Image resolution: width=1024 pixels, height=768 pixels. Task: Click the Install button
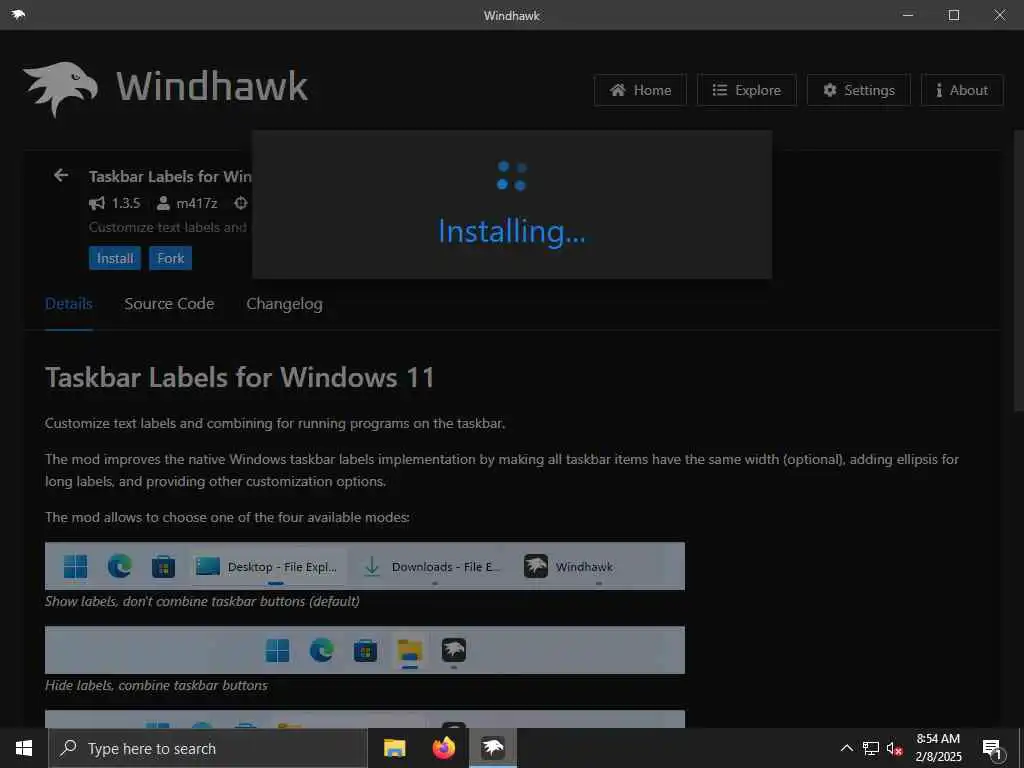[115, 258]
